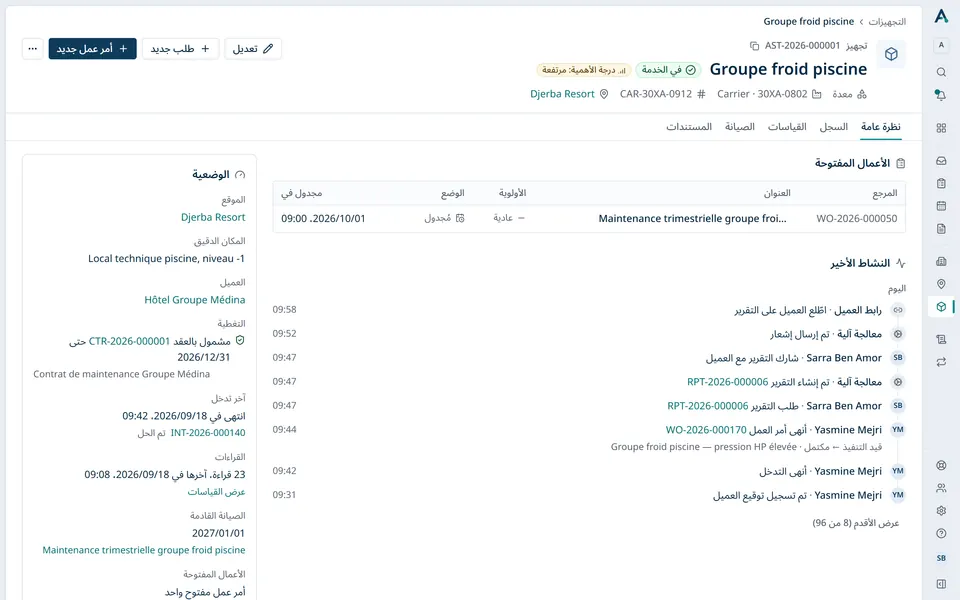
Task: Click 'Groupe froid piscine' breadcrumb text
Action: coord(808,21)
